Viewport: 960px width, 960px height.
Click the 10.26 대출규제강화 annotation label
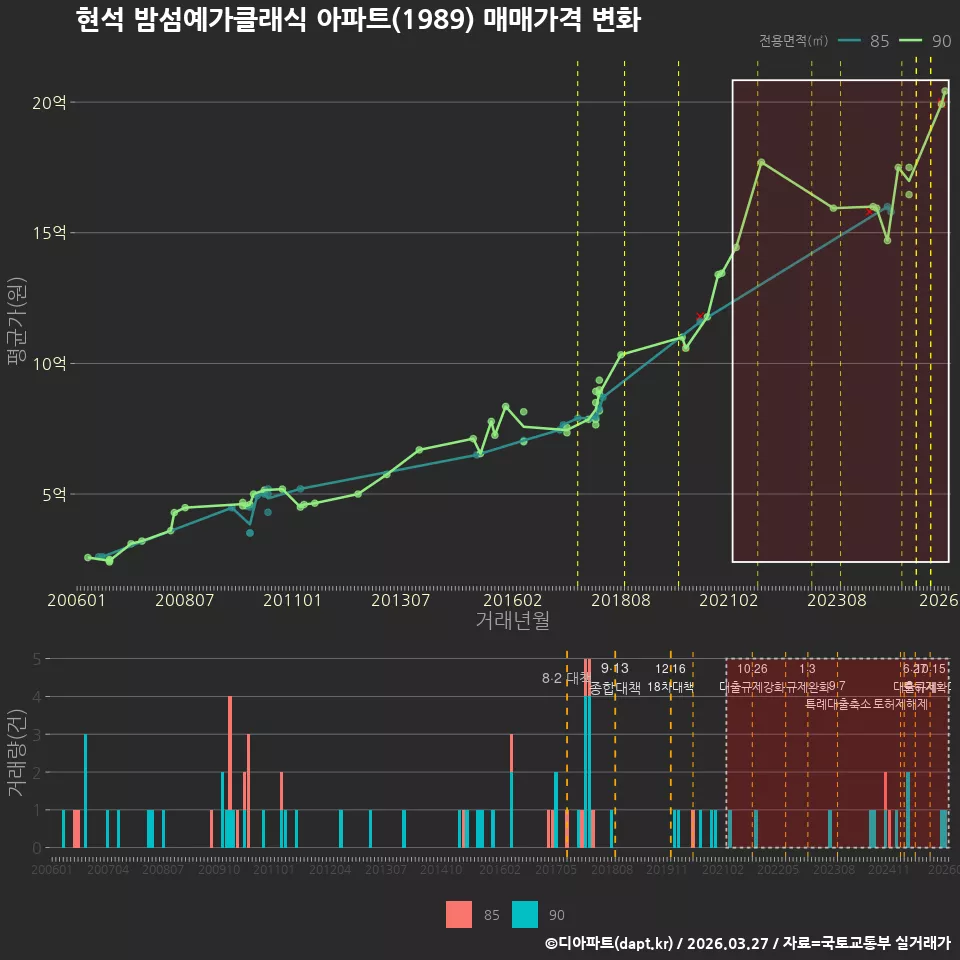(x=752, y=678)
